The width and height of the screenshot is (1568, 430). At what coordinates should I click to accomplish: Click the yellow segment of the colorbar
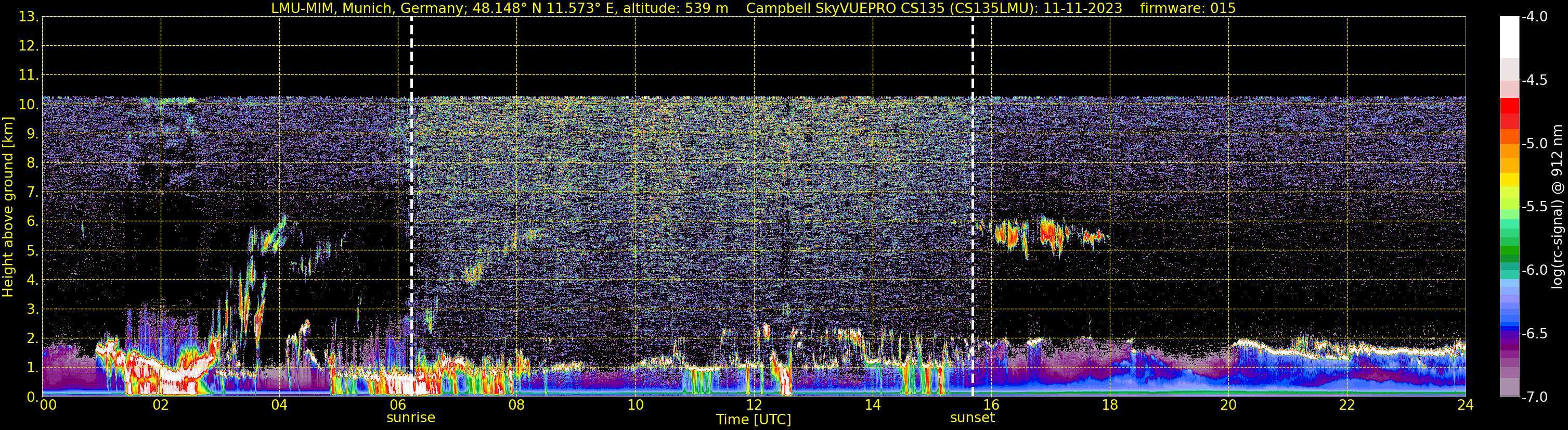[1510, 180]
